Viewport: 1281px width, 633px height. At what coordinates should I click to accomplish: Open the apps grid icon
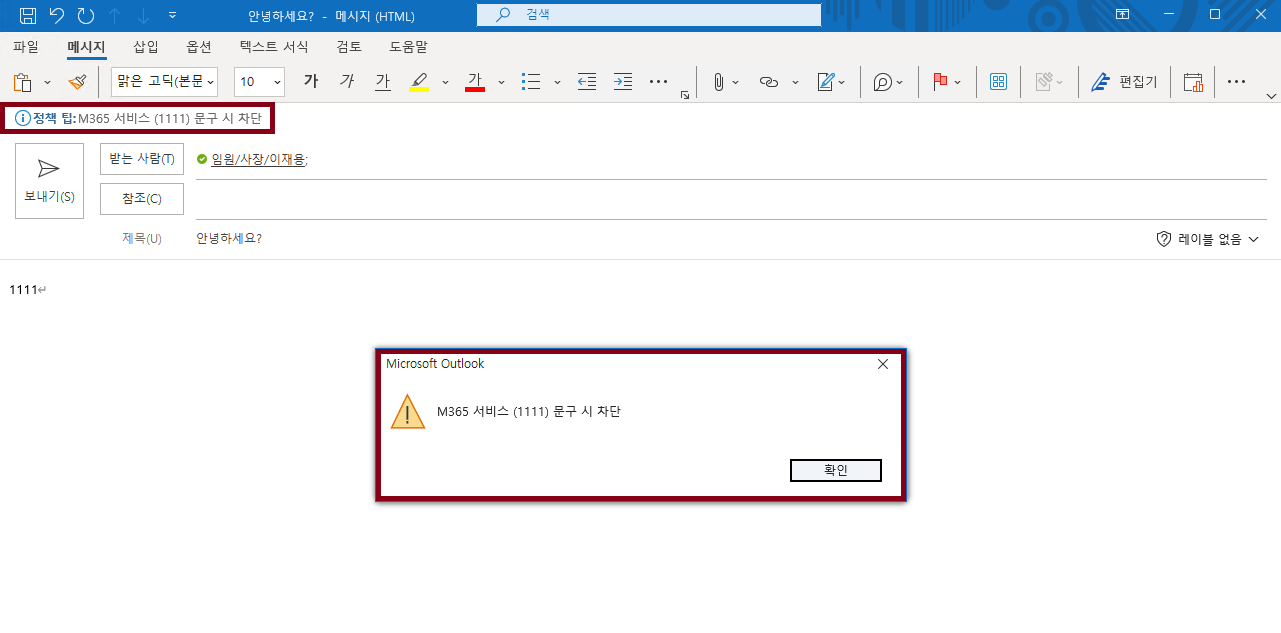pyautogui.click(x=998, y=82)
